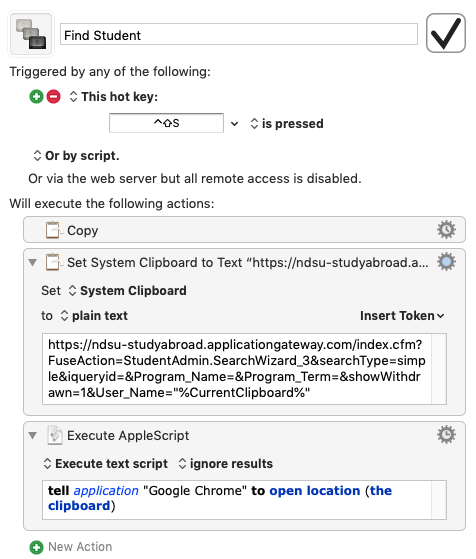Viewport: 476px width, 559px height.
Task: Click the Execute AppleScript script icon
Action: click(x=55, y=435)
